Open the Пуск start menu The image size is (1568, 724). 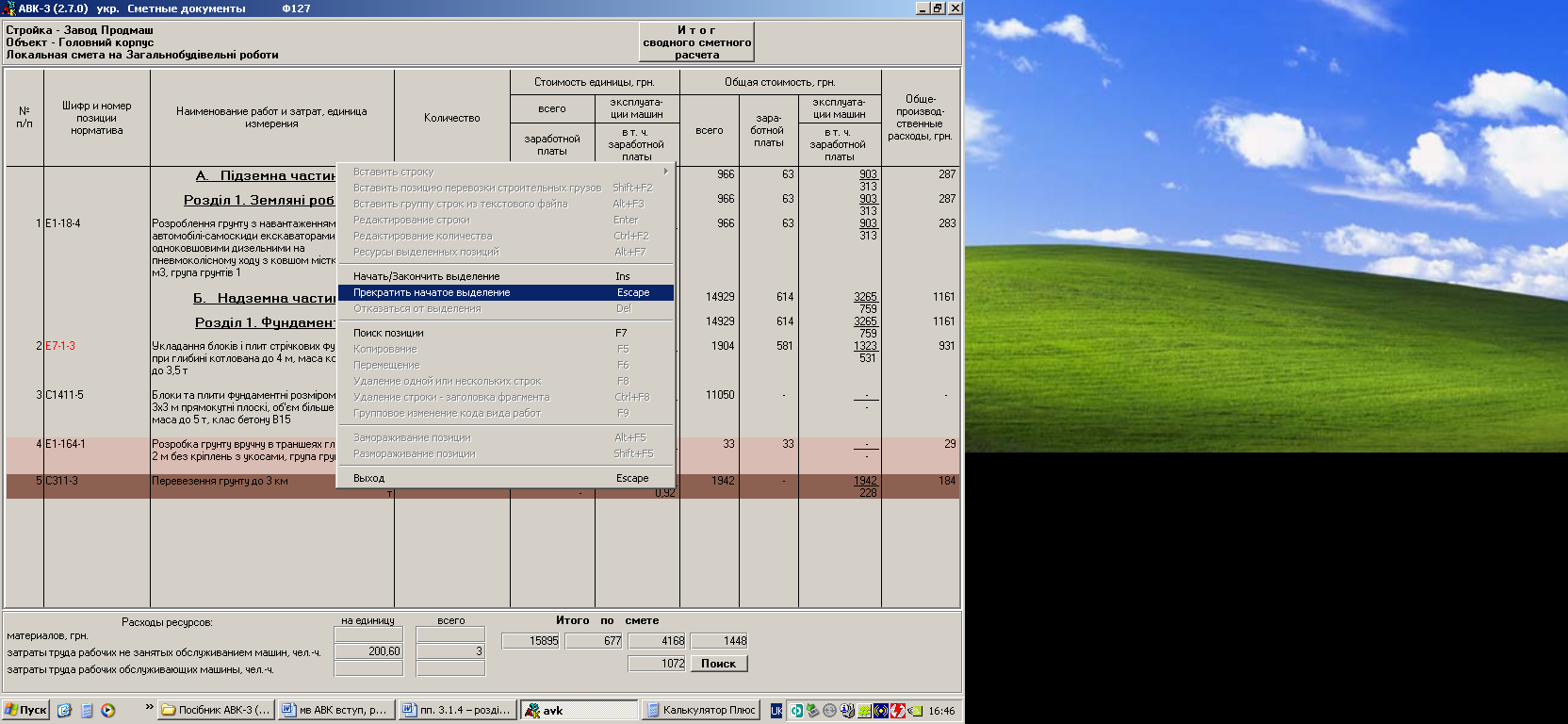[x=25, y=710]
